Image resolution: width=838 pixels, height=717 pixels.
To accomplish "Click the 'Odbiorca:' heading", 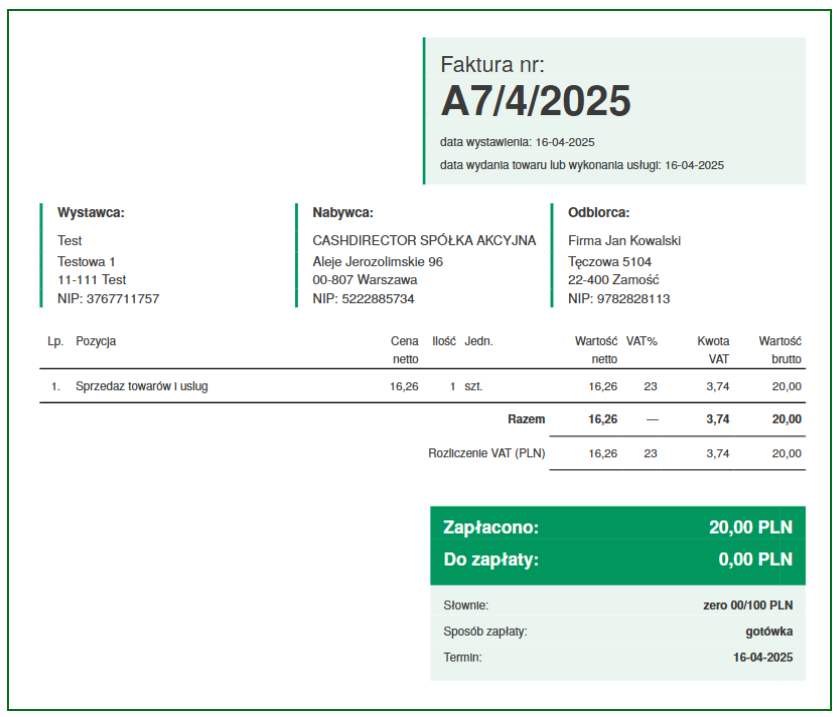I will click(599, 213).
